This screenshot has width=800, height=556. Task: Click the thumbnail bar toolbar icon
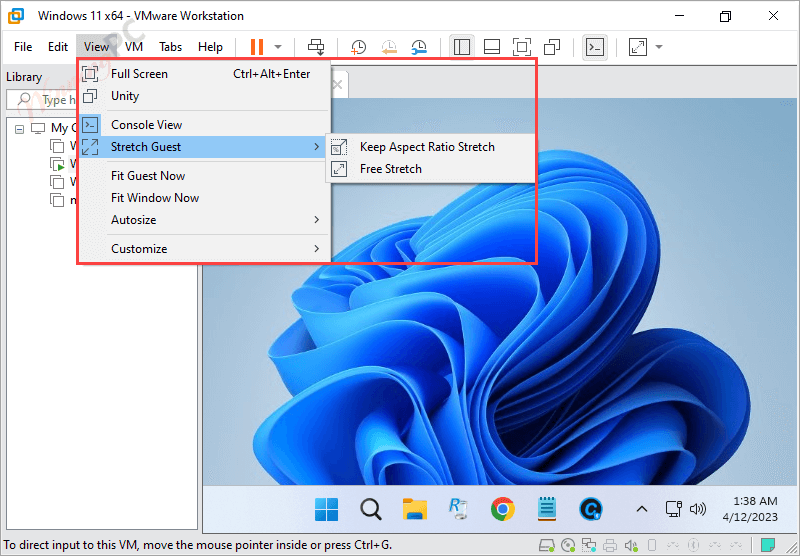[492, 47]
